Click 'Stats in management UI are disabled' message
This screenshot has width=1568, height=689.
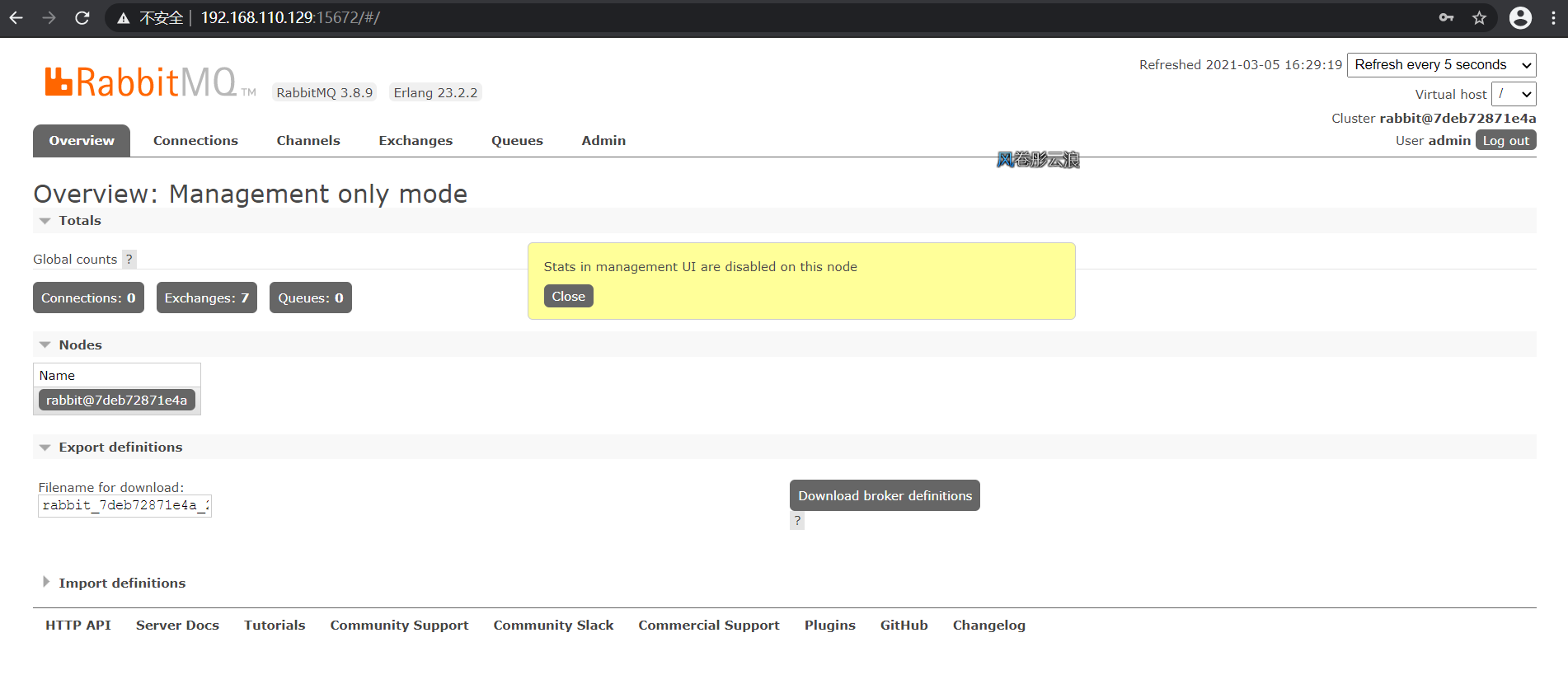tap(700, 267)
